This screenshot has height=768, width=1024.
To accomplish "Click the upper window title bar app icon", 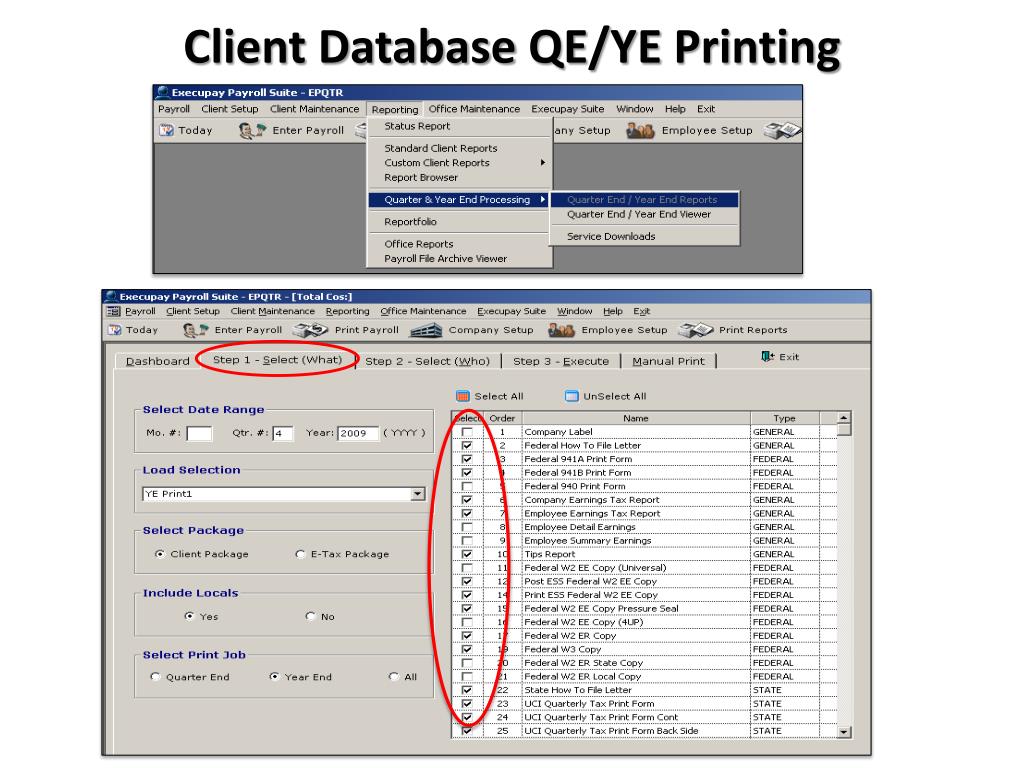I will click(x=163, y=92).
